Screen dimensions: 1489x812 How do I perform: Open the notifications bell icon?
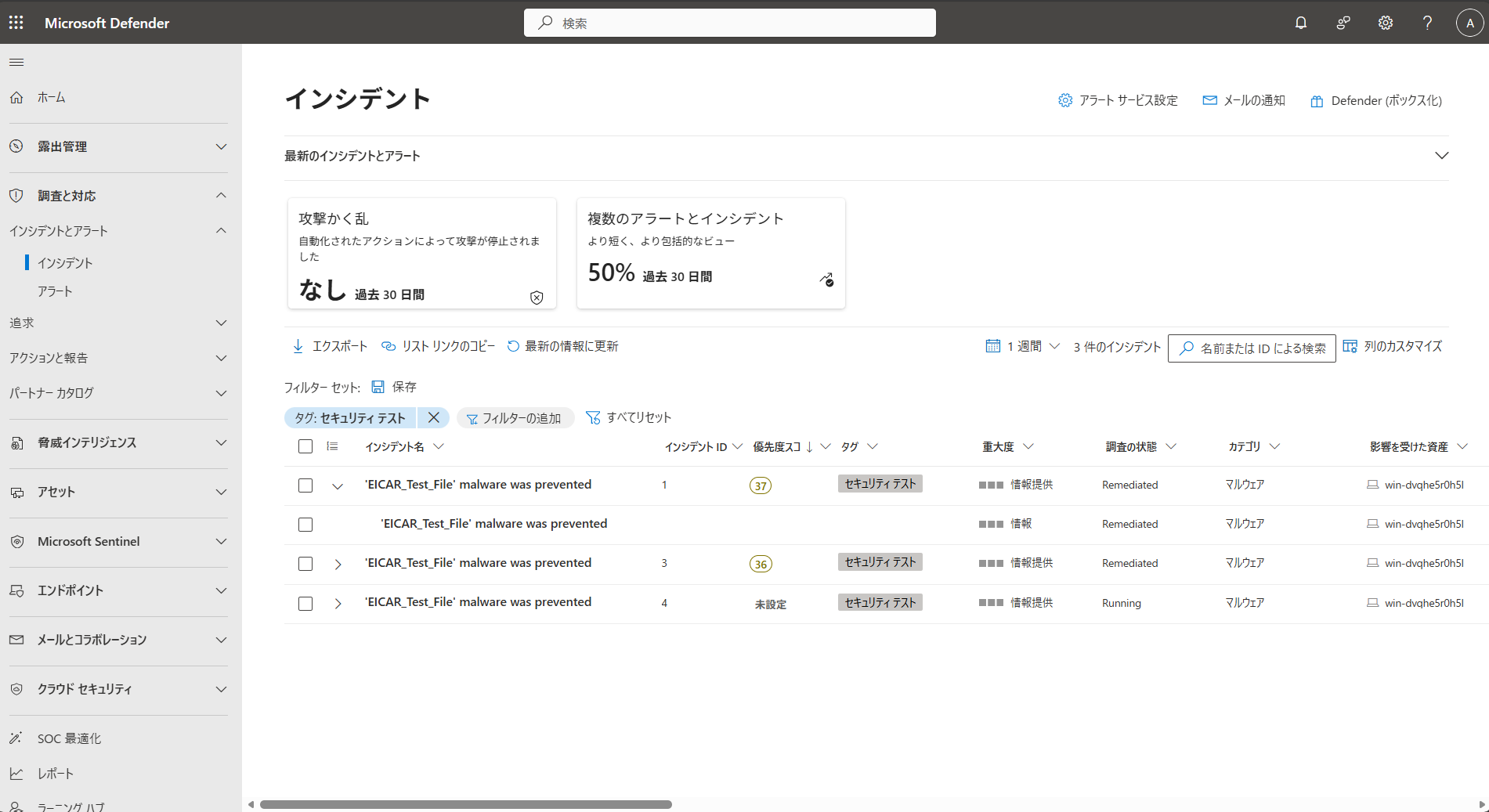coord(1301,23)
